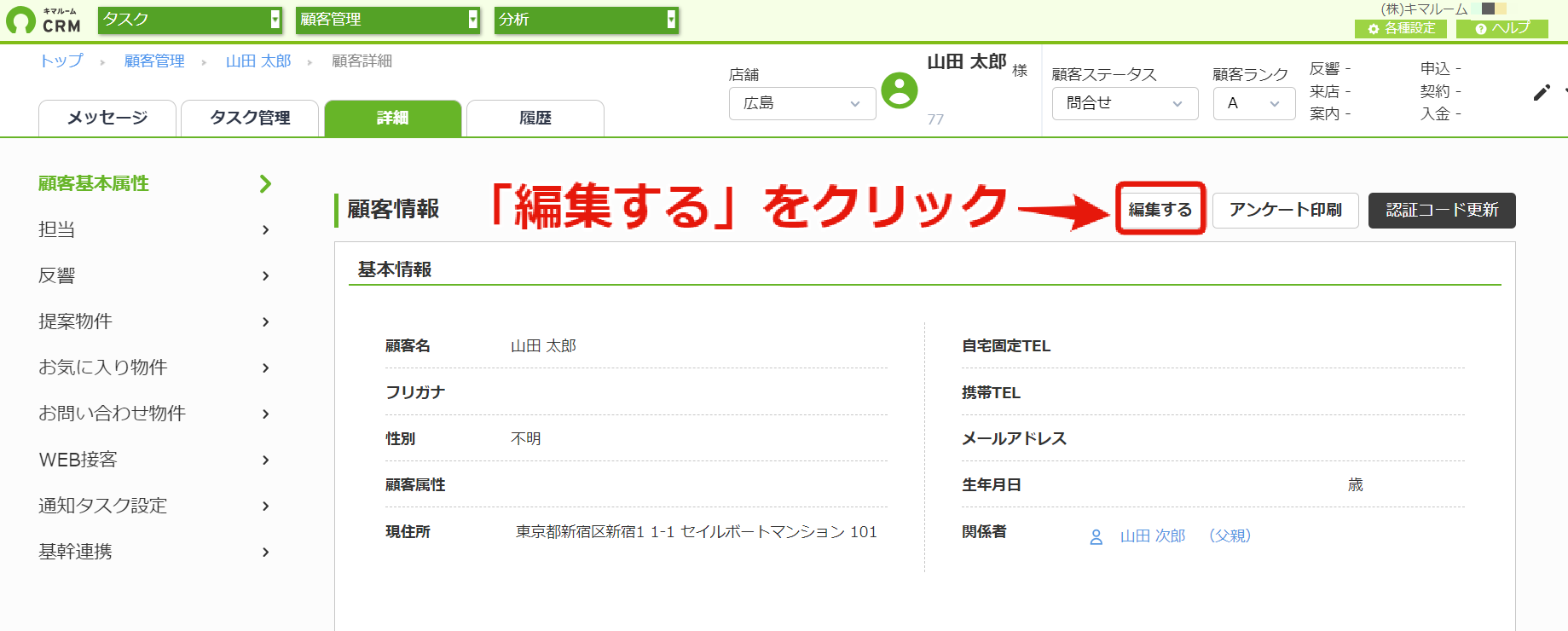
Task: Click the アンケート印刷 button
Action: [x=1285, y=210]
